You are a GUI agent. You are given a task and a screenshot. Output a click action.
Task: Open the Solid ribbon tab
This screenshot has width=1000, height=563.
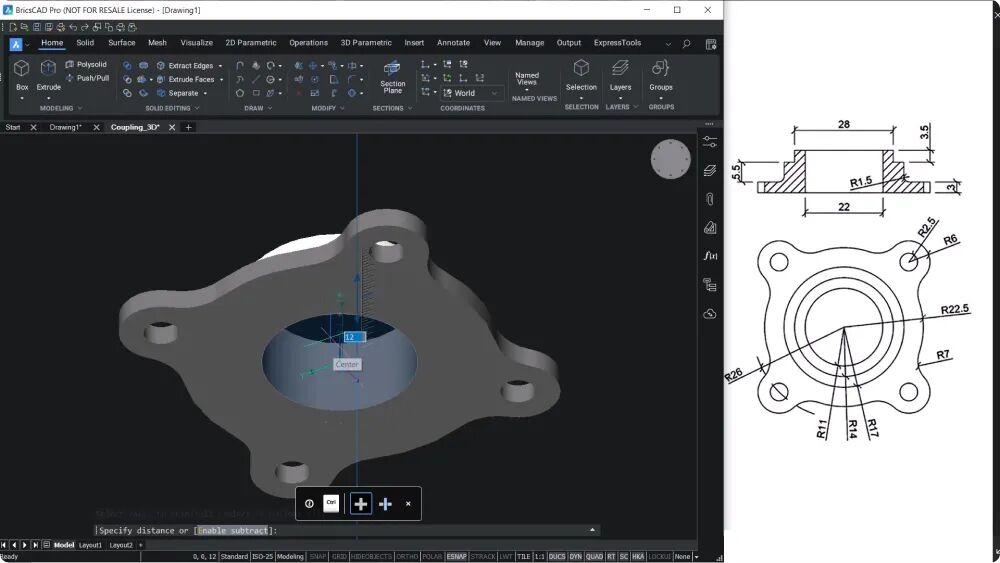pyautogui.click(x=85, y=43)
